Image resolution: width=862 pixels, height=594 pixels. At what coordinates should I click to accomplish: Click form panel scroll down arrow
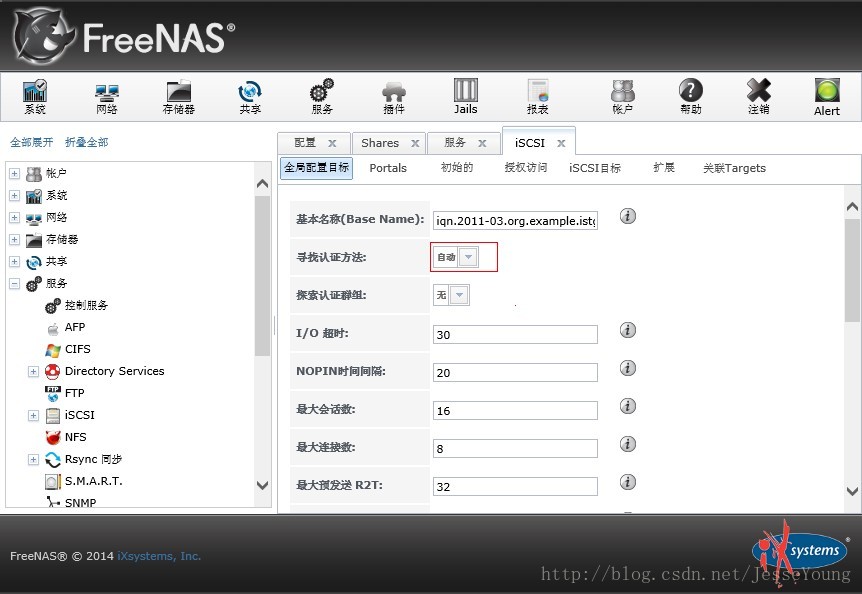(x=852, y=491)
